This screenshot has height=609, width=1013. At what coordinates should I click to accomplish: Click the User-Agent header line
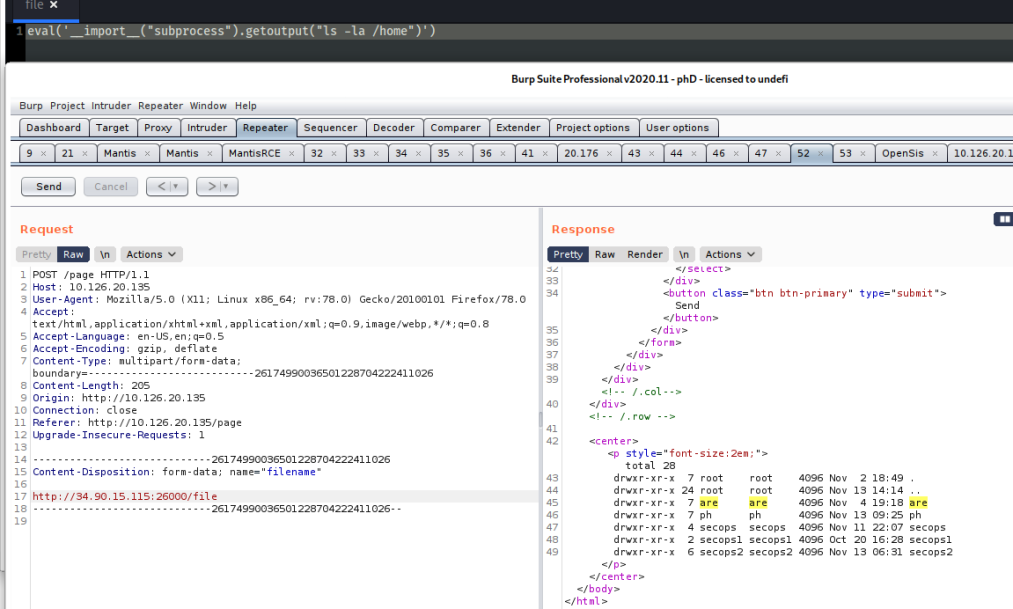279,300
